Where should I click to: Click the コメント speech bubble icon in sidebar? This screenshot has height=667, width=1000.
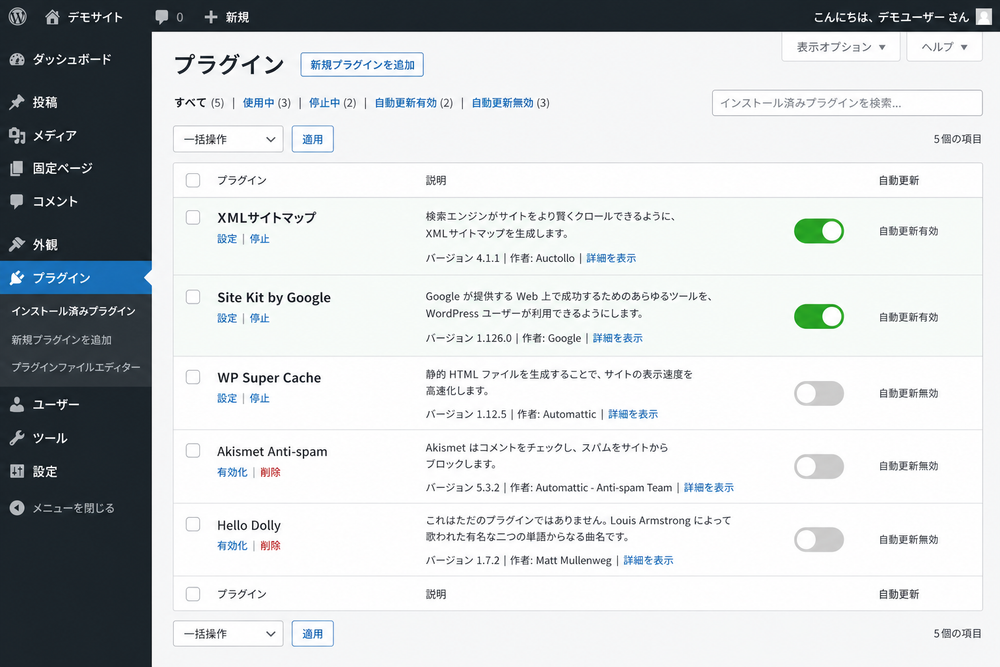pyautogui.click(x=17, y=202)
